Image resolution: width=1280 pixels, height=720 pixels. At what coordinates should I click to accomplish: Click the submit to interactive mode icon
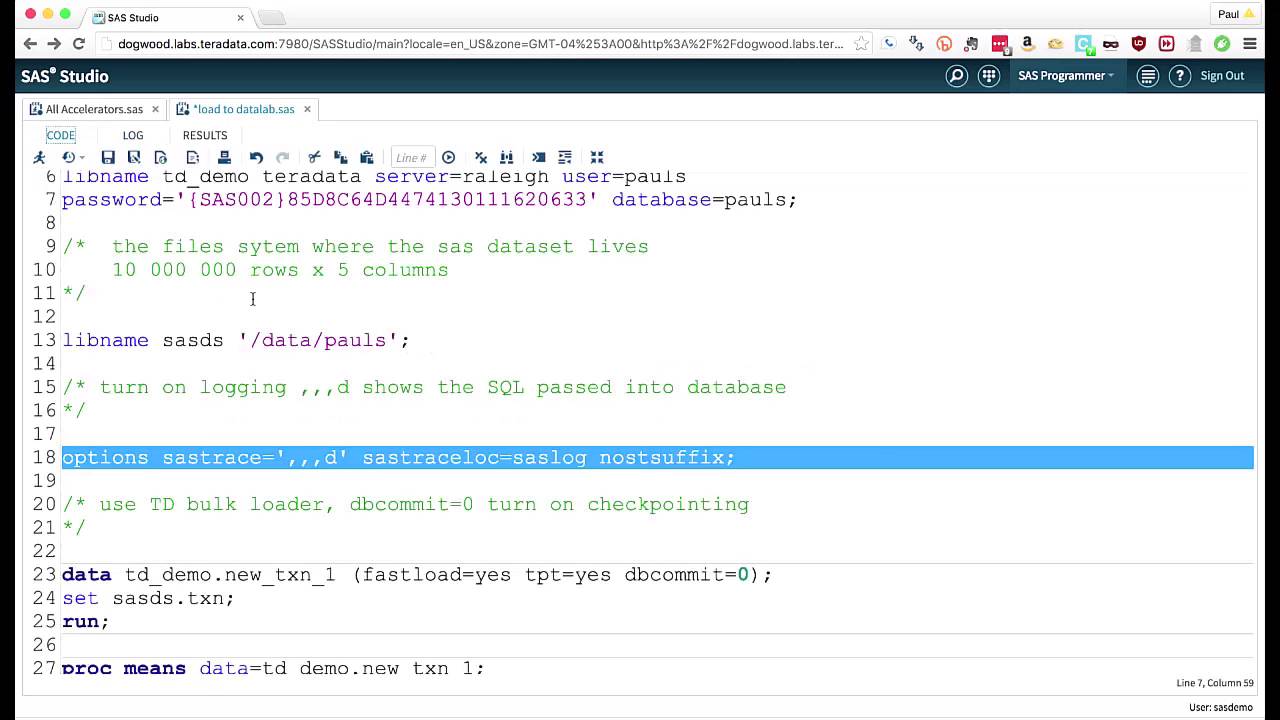pyautogui.click(x=539, y=157)
